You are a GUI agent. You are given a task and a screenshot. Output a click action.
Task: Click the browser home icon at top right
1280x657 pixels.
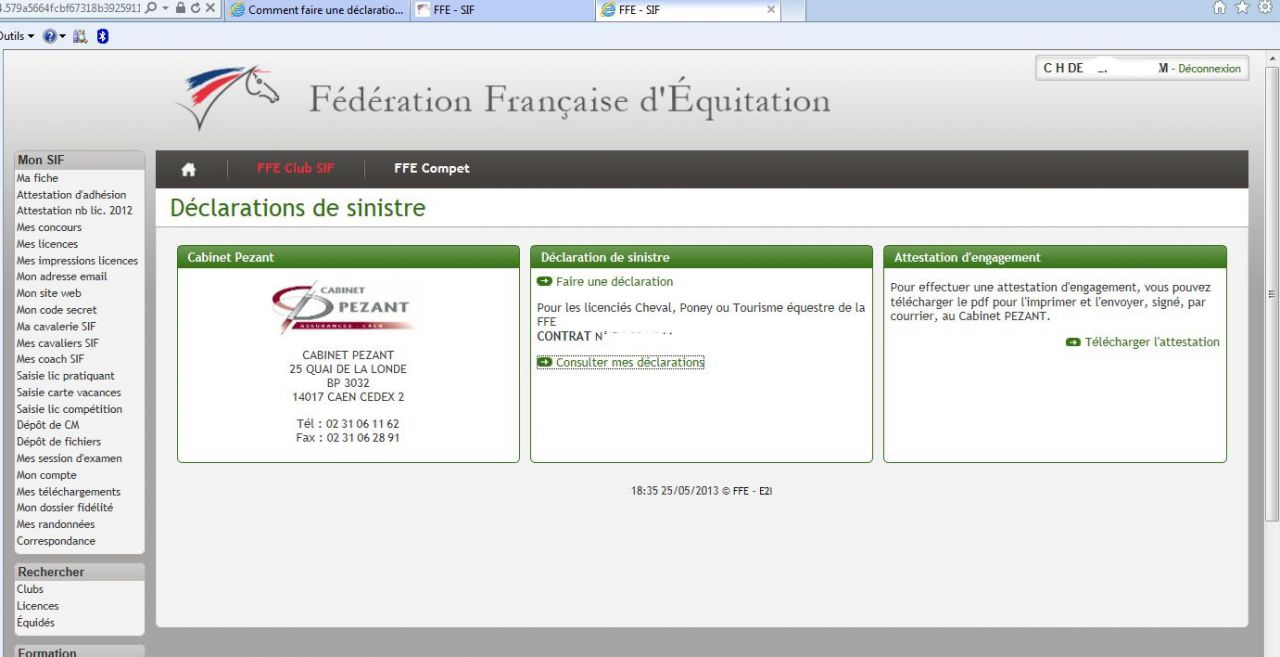[x=1219, y=8]
